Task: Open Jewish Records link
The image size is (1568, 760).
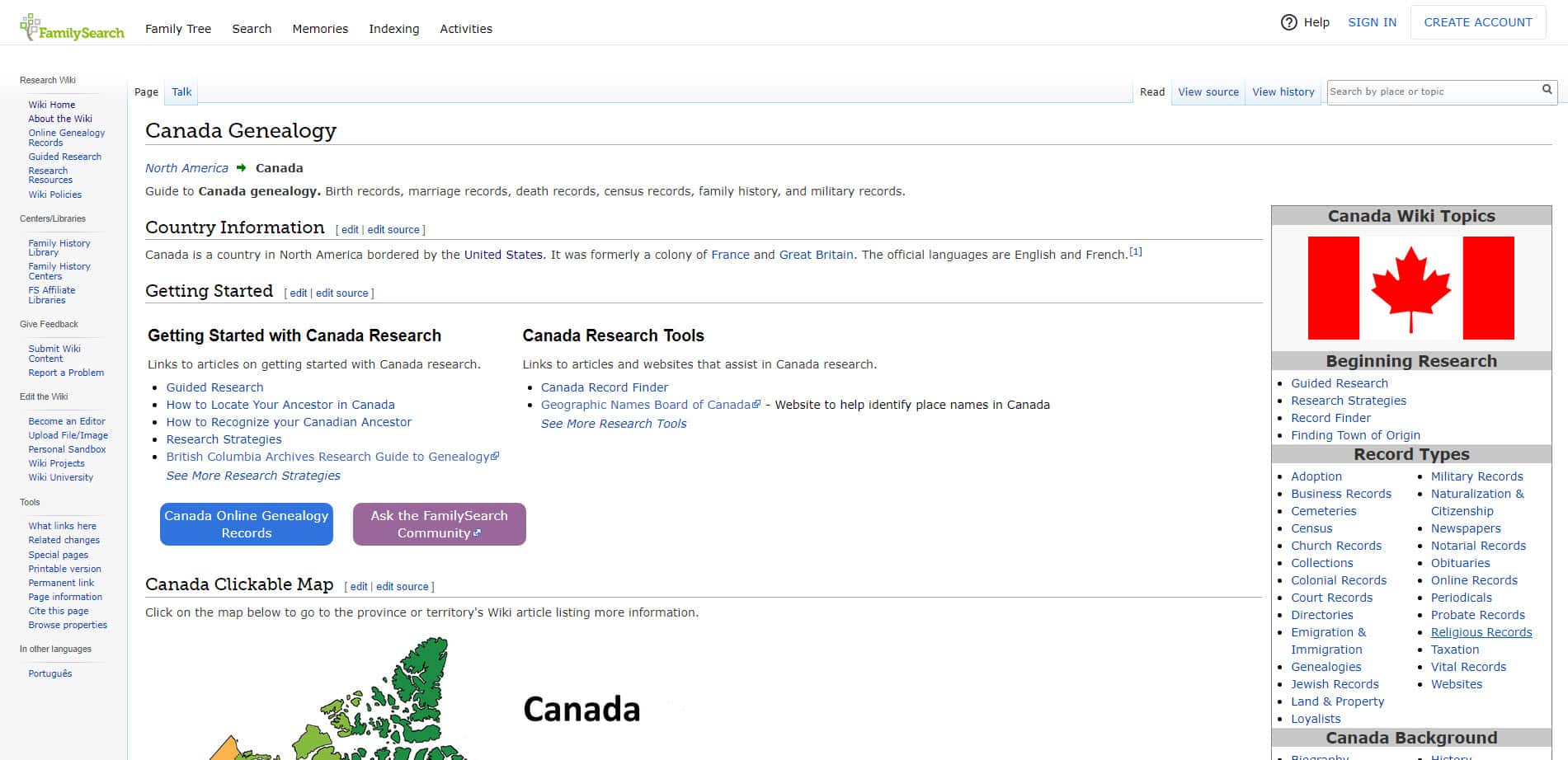Action: click(1335, 684)
